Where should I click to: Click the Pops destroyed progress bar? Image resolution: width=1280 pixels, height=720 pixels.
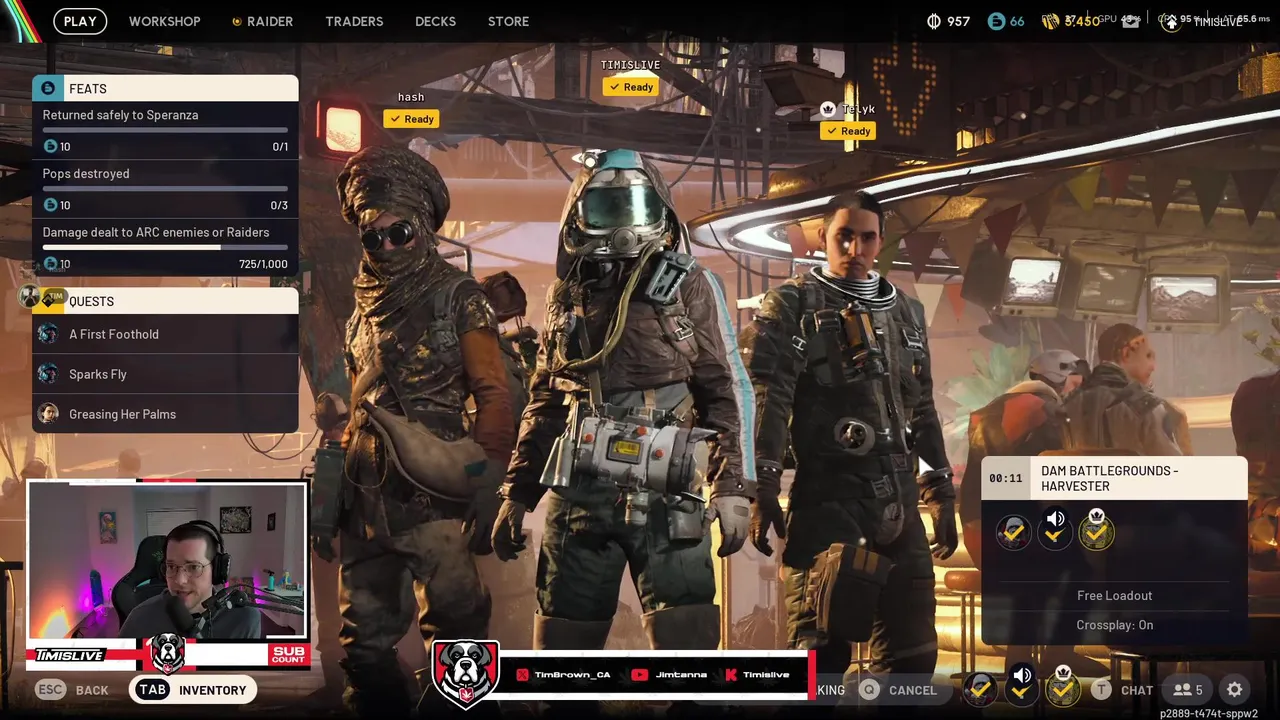165,188
